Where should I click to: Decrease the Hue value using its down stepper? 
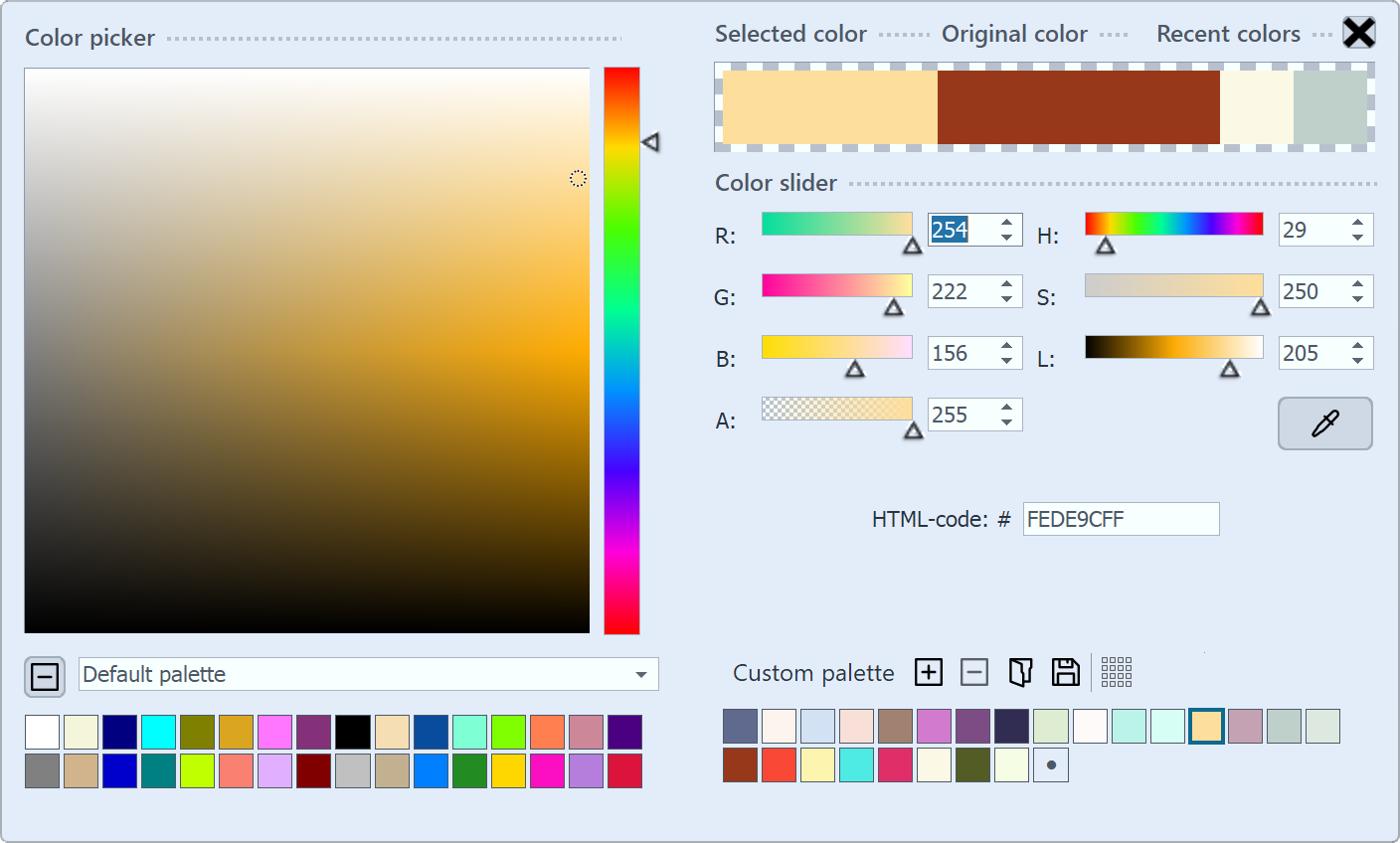(1359, 237)
